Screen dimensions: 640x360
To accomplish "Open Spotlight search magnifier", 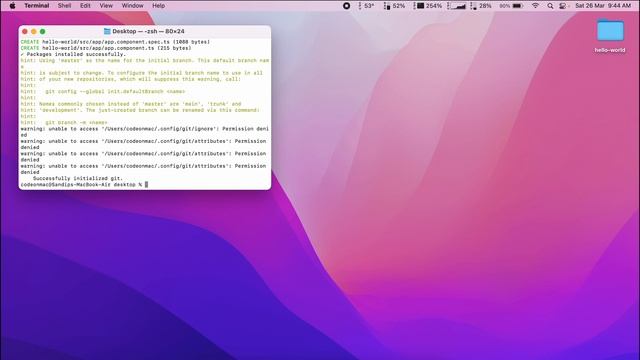I will (x=550, y=6).
